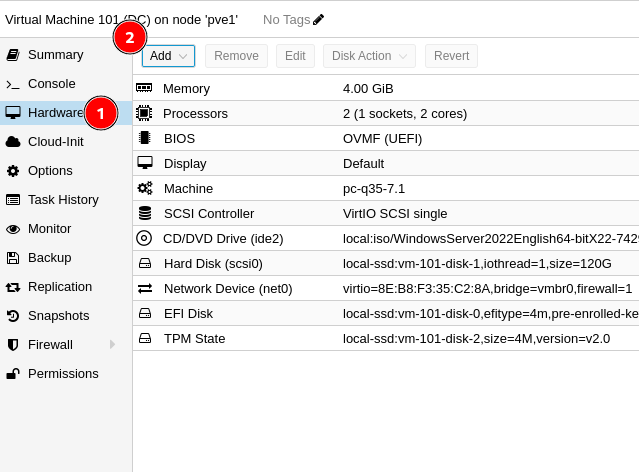The image size is (639, 472).
Task: Click the pencil icon to edit tags
Action: click(318, 20)
